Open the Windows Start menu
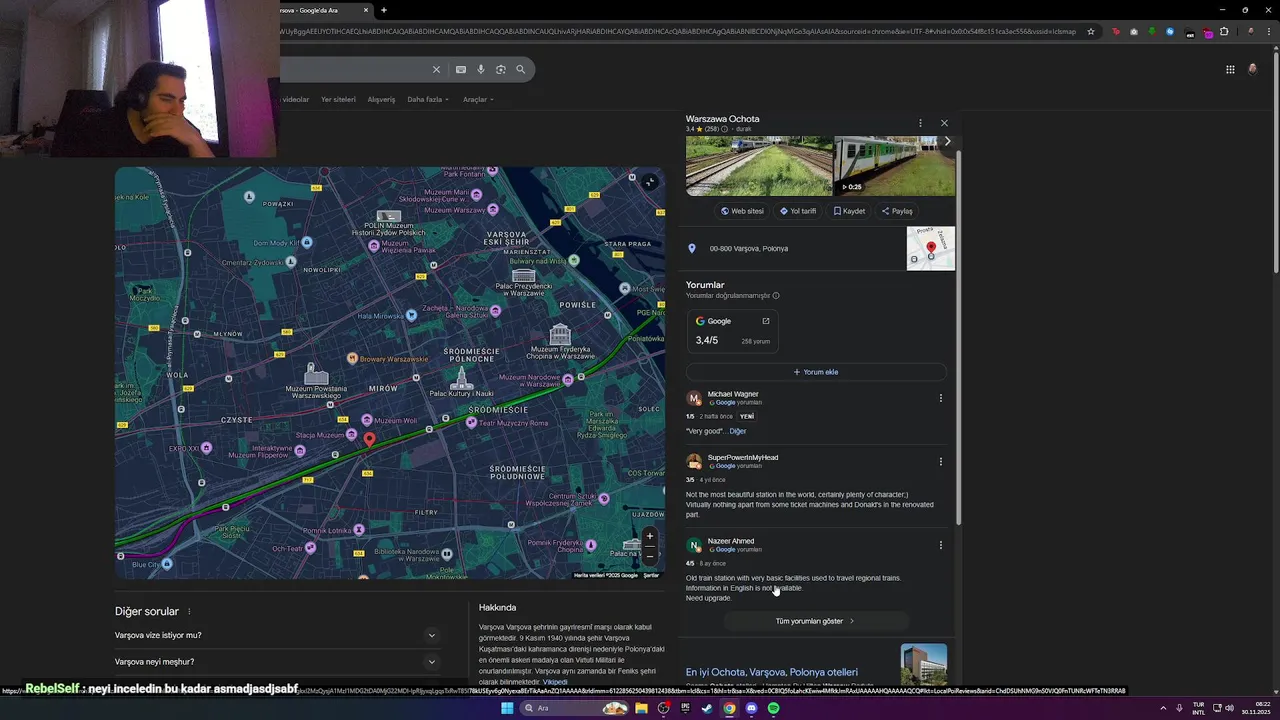Screen dimensions: 1280x720 [x=507, y=708]
